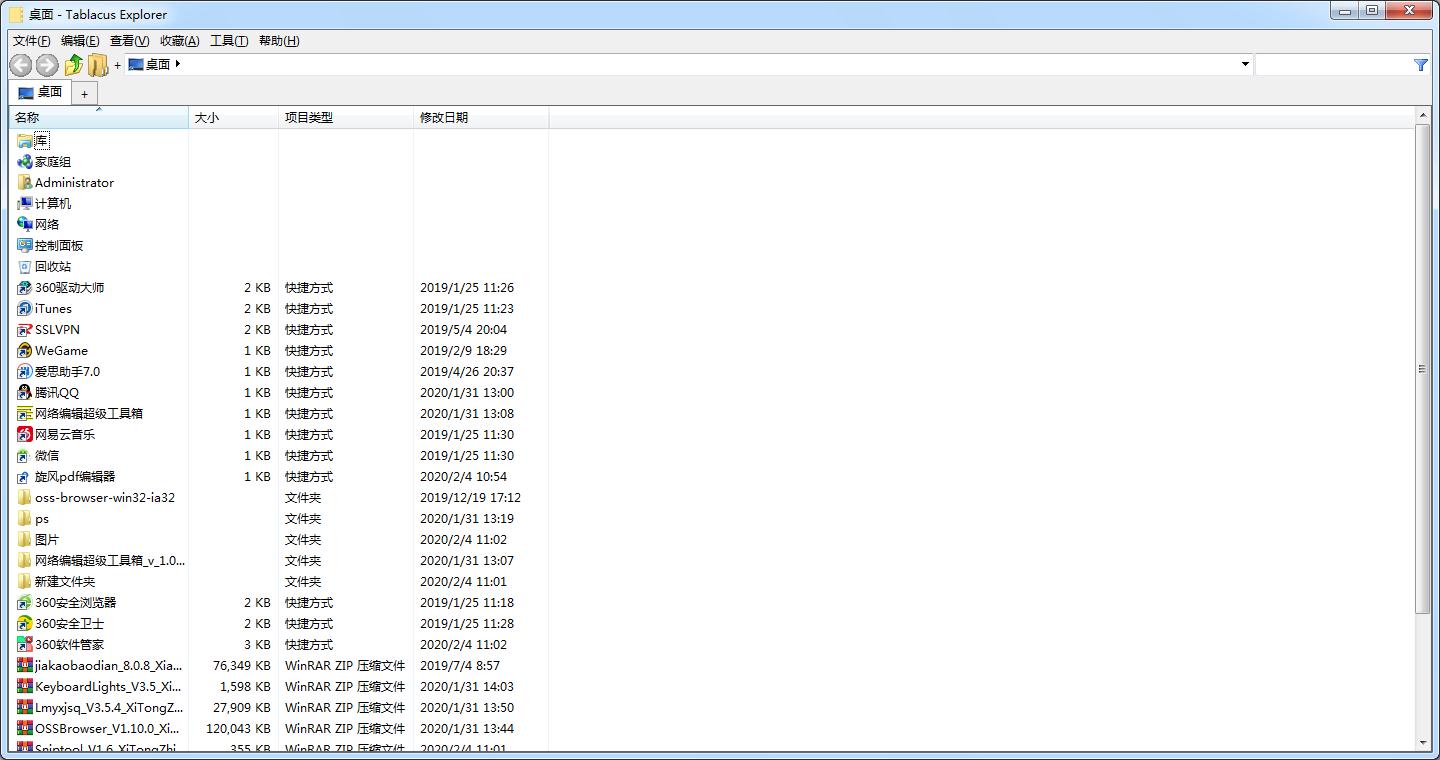Screen dimensions: 1440x760
Task: Select the 360安全浏览器 shortcut icon
Action: click(x=25, y=603)
